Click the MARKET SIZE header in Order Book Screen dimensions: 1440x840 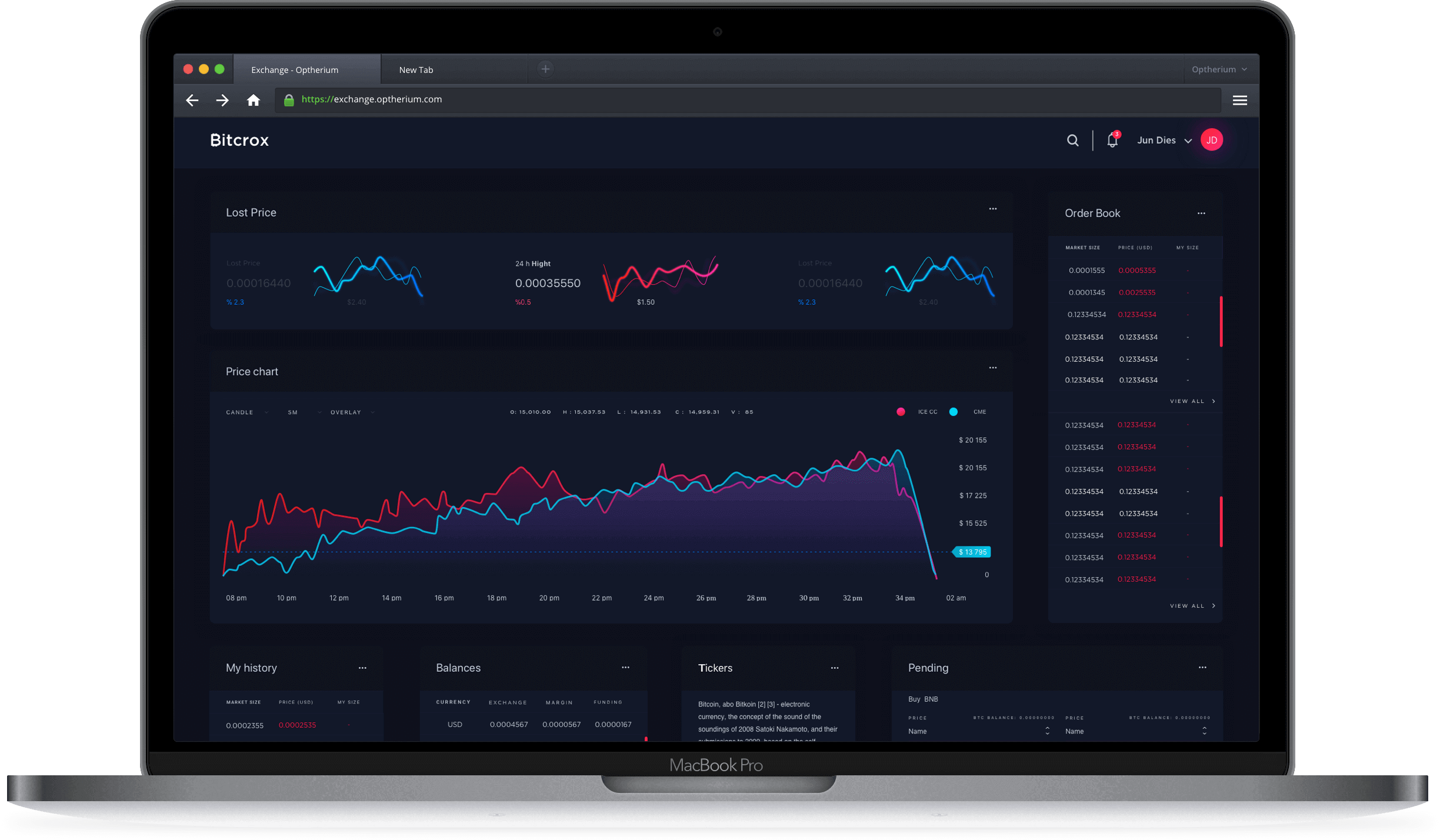pyautogui.click(x=1082, y=248)
